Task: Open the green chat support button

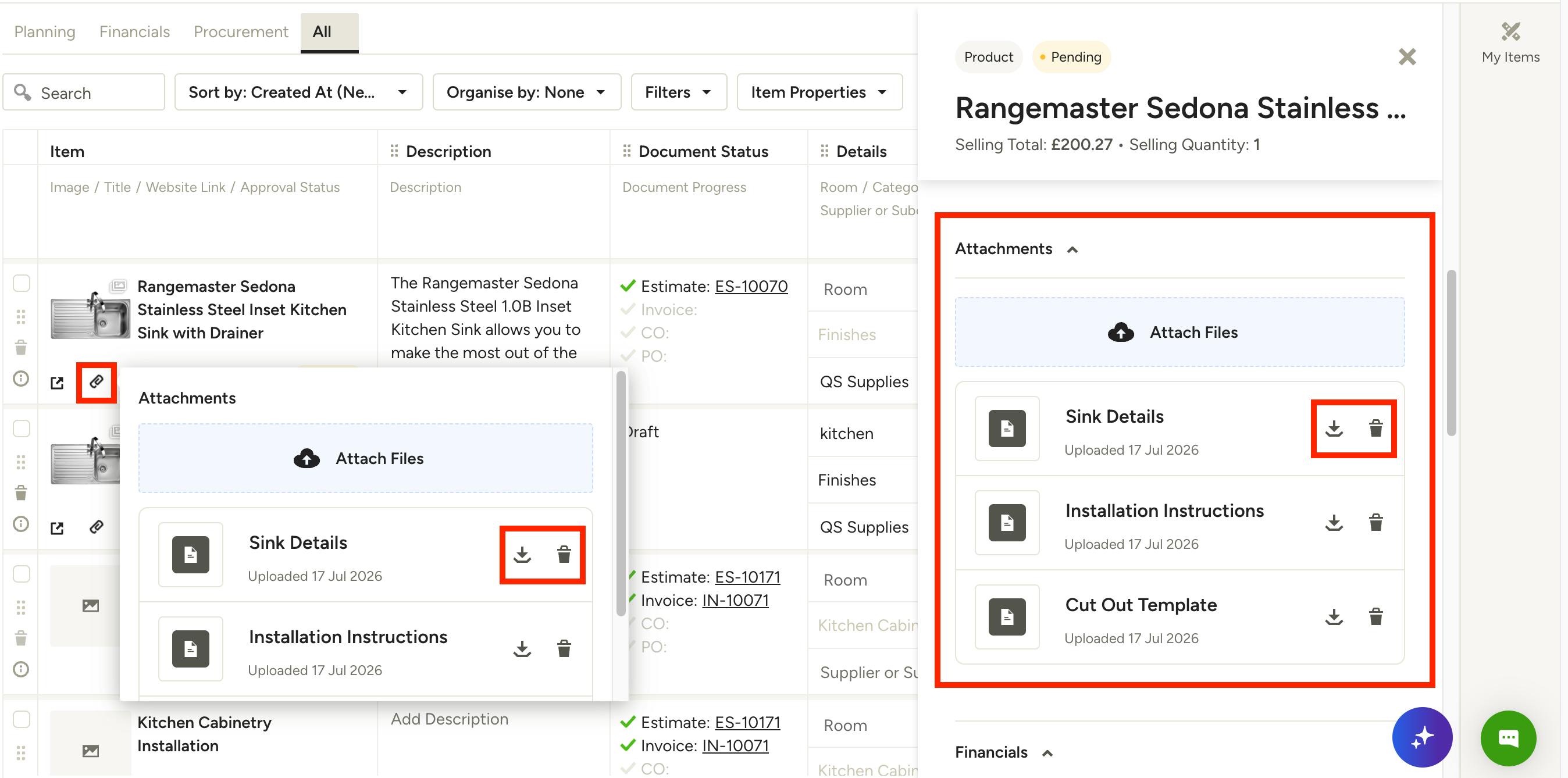Action: click(1508, 738)
